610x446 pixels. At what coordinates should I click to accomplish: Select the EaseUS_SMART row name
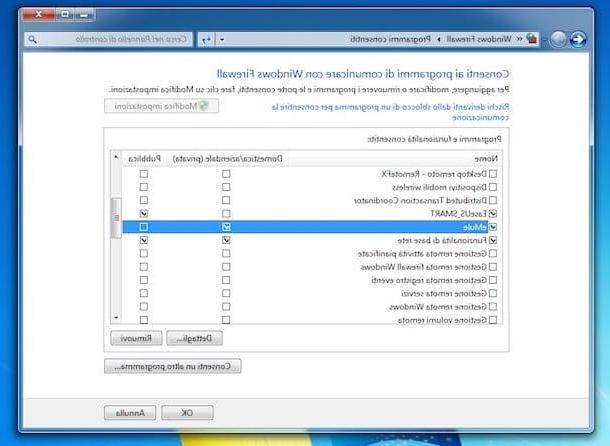458,214
